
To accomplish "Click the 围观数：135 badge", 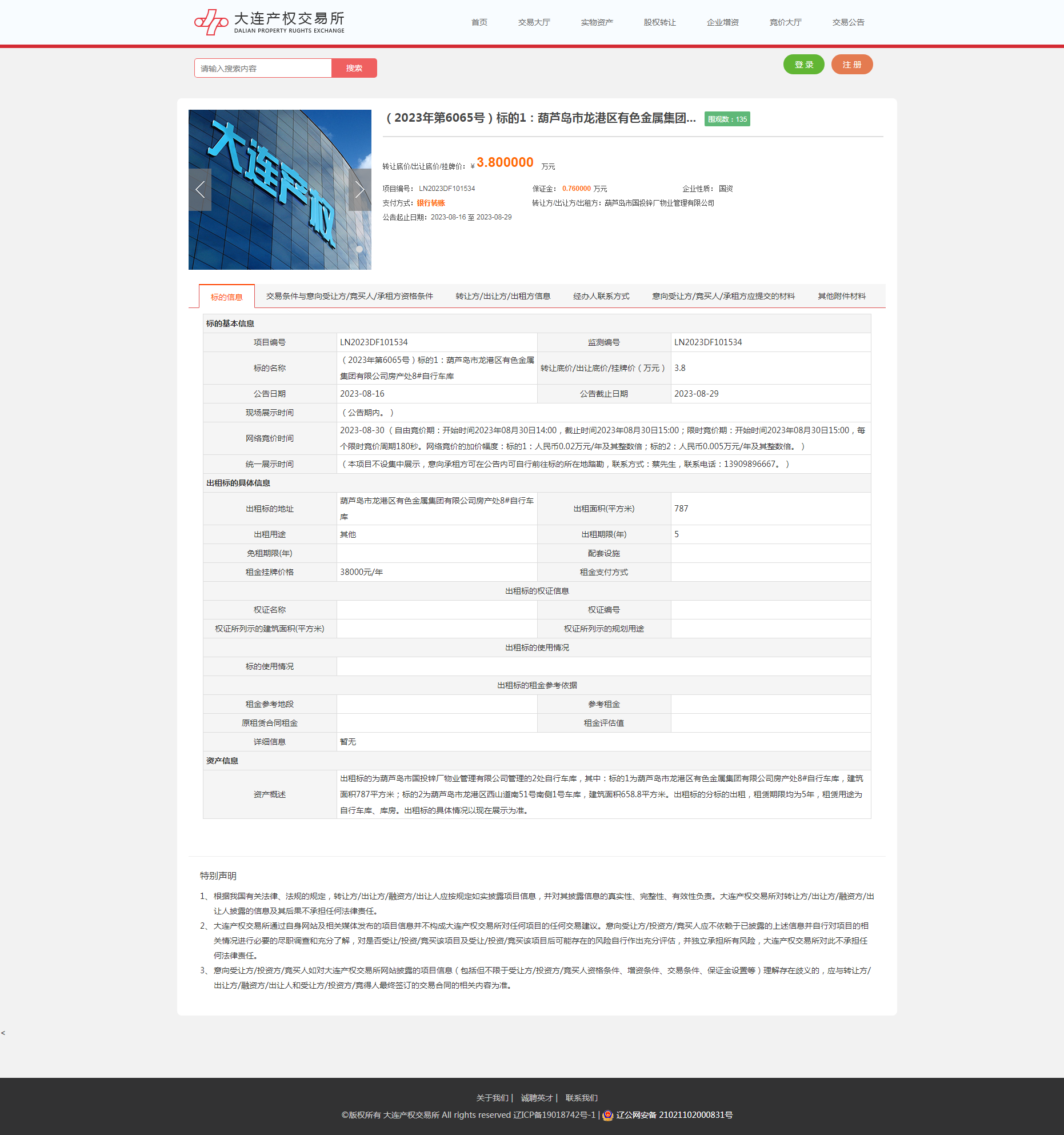I will pos(727,119).
